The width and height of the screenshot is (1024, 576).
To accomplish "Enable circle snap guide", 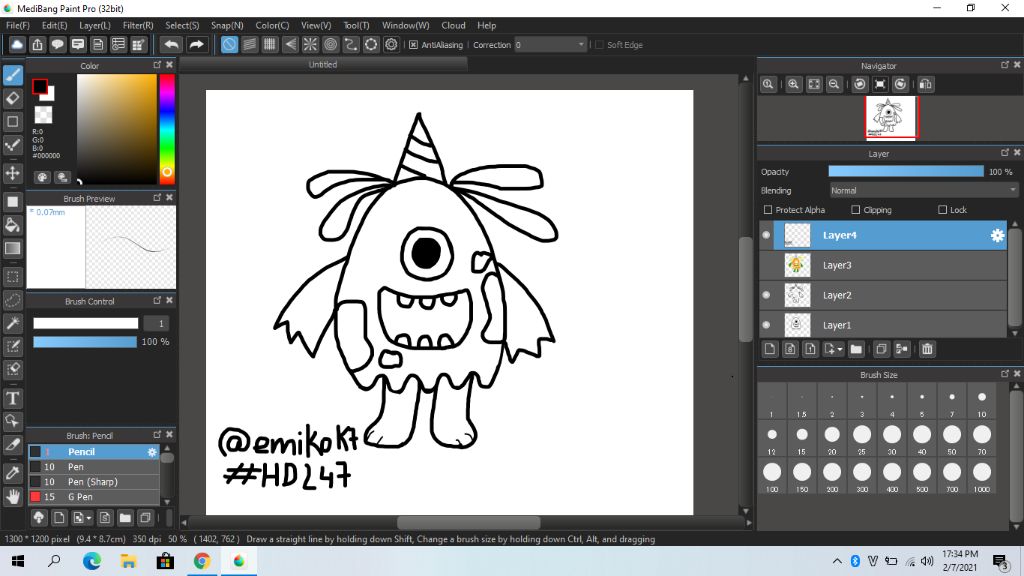I will pyautogui.click(x=330, y=44).
